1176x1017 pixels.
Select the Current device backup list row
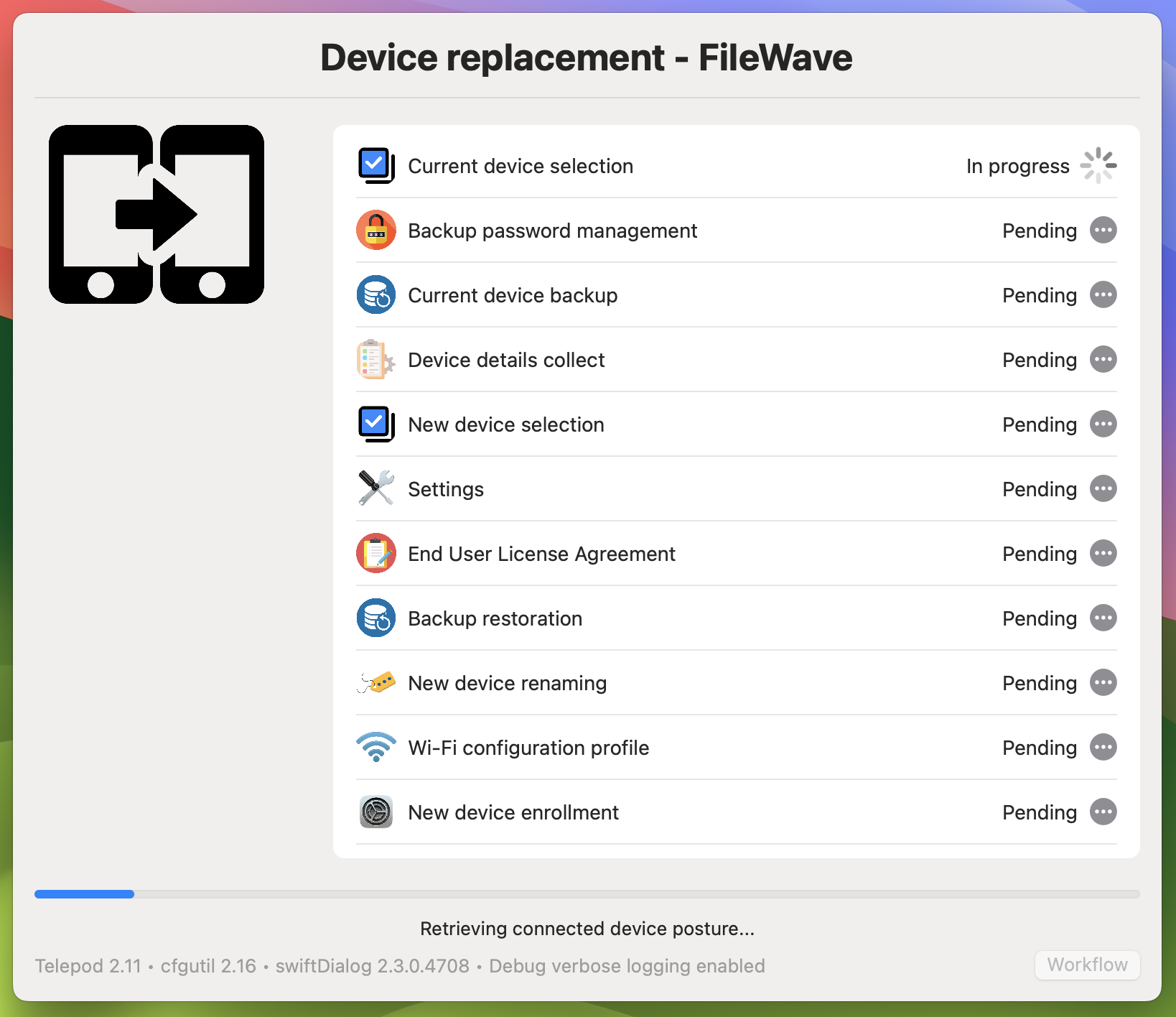[737, 294]
